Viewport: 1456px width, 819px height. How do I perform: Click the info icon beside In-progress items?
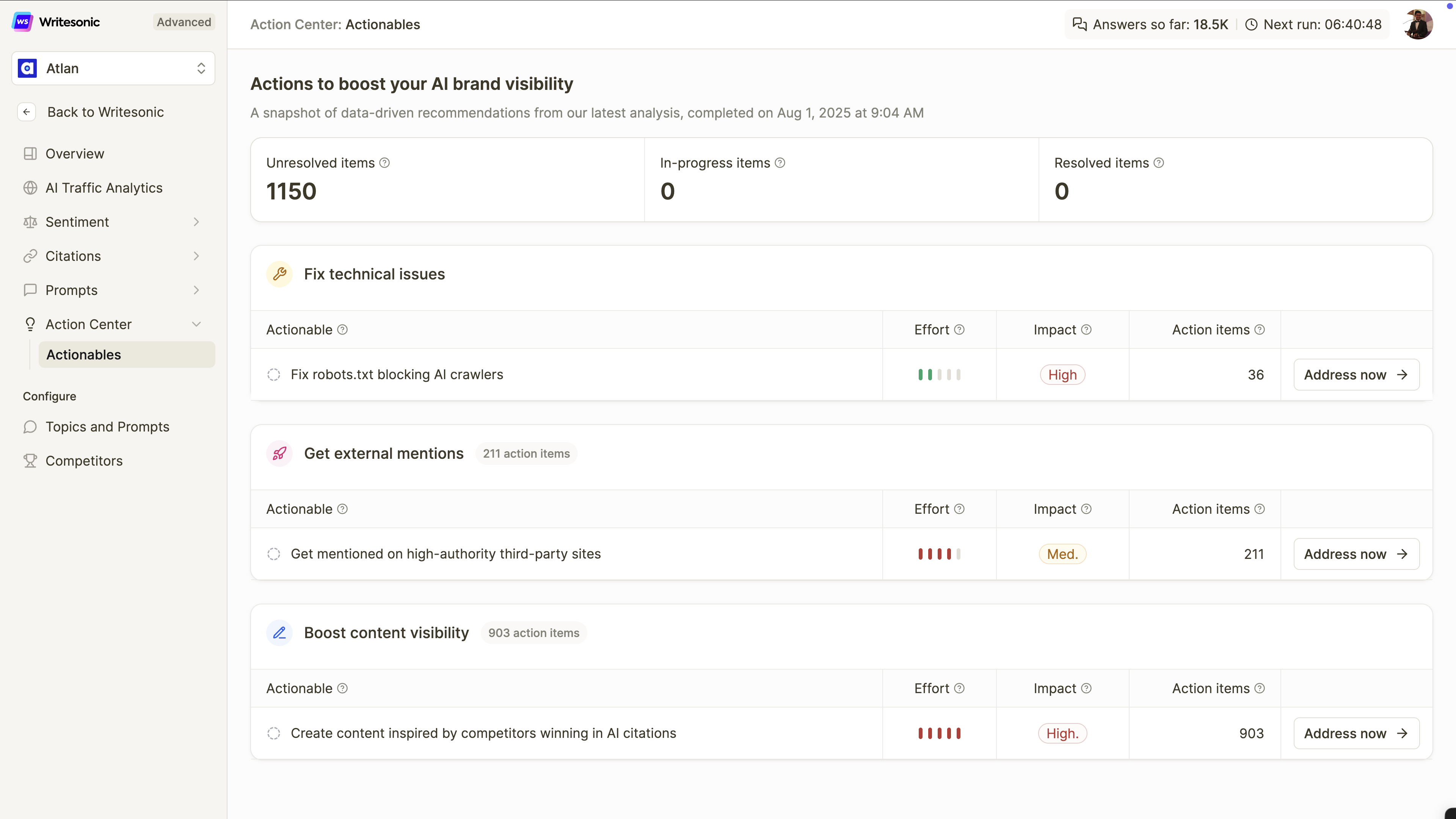(x=780, y=163)
